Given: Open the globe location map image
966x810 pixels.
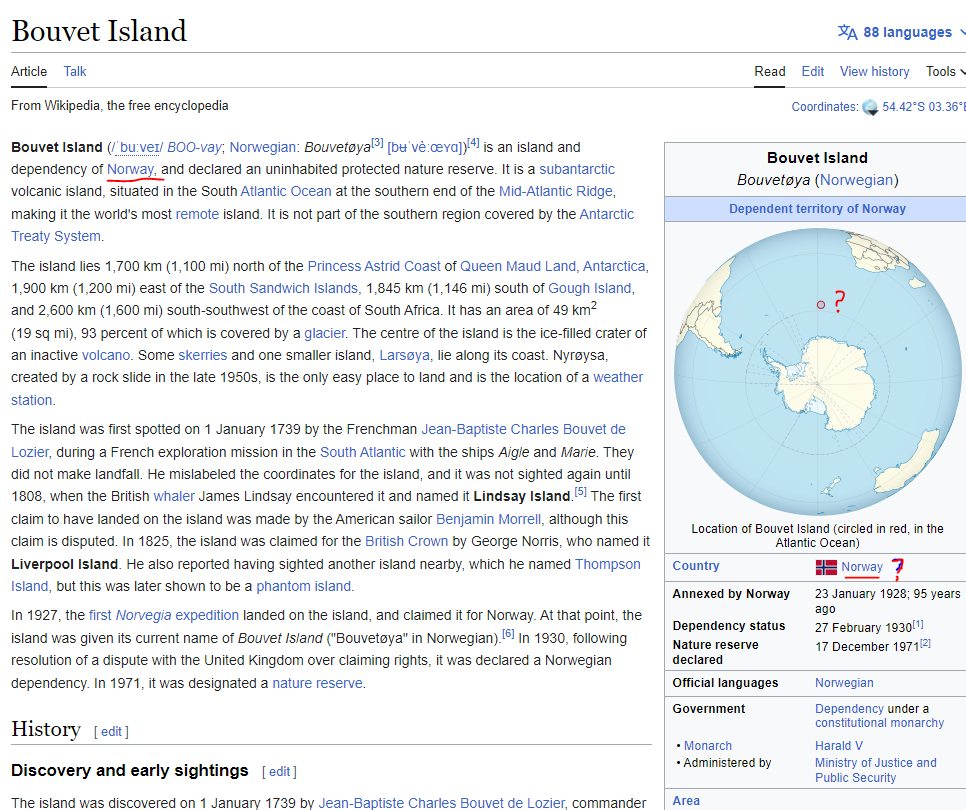Looking at the screenshot, I should pyautogui.click(x=817, y=370).
